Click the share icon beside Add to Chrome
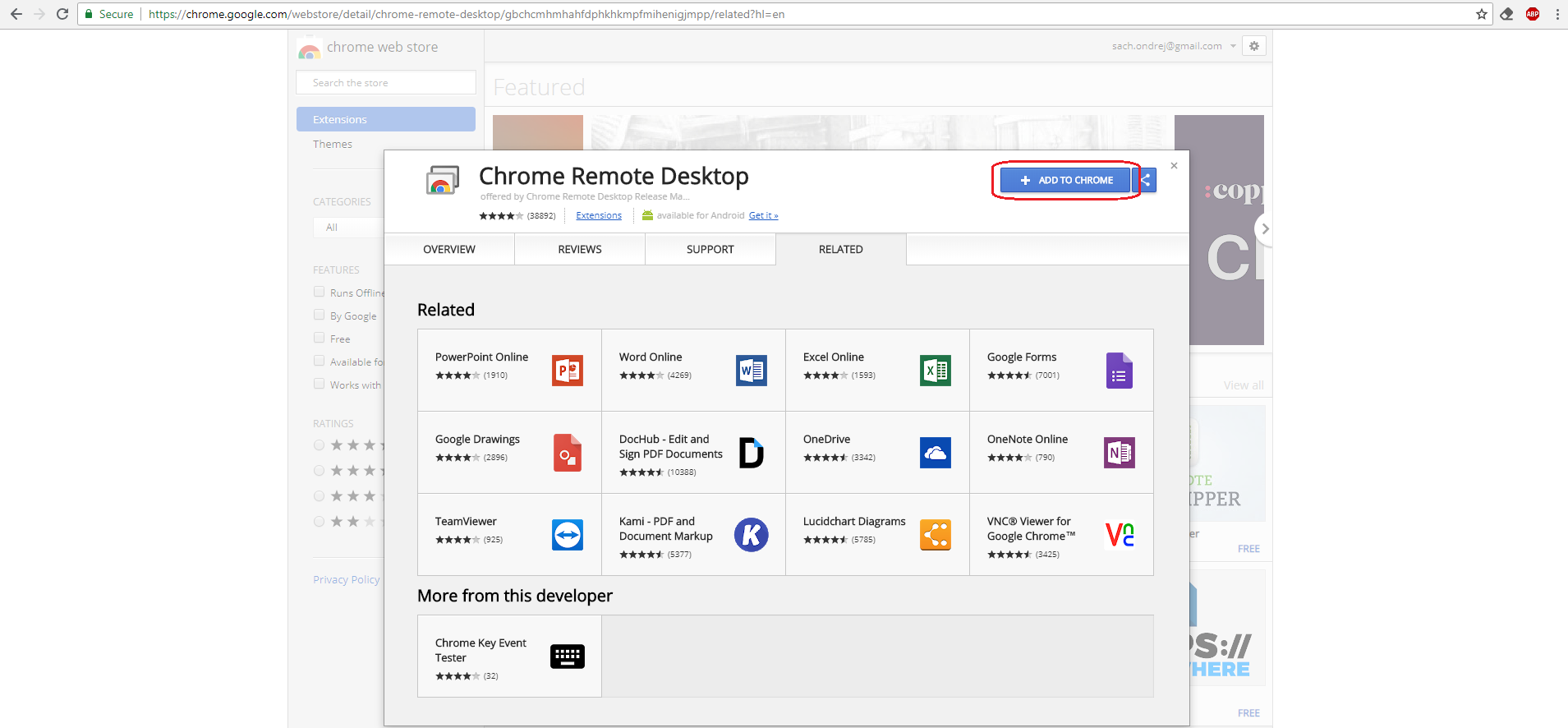 [x=1146, y=180]
